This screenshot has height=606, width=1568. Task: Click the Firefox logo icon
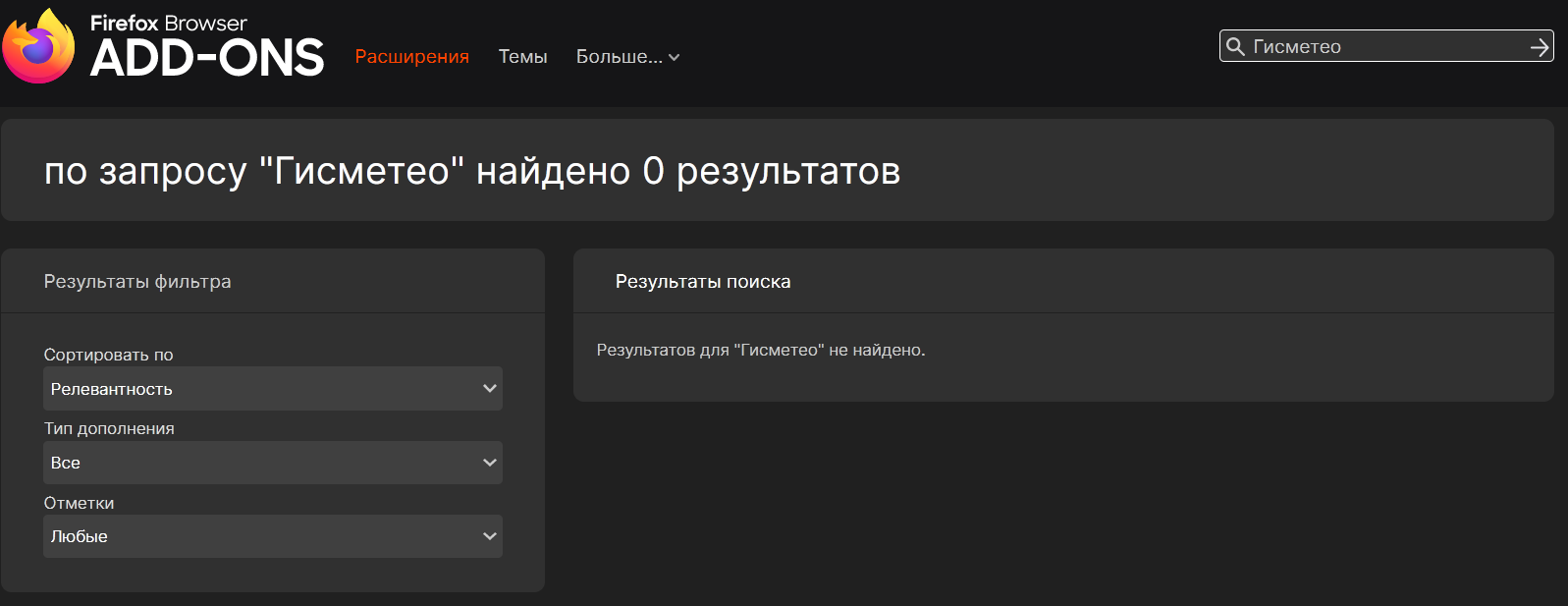[x=38, y=46]
